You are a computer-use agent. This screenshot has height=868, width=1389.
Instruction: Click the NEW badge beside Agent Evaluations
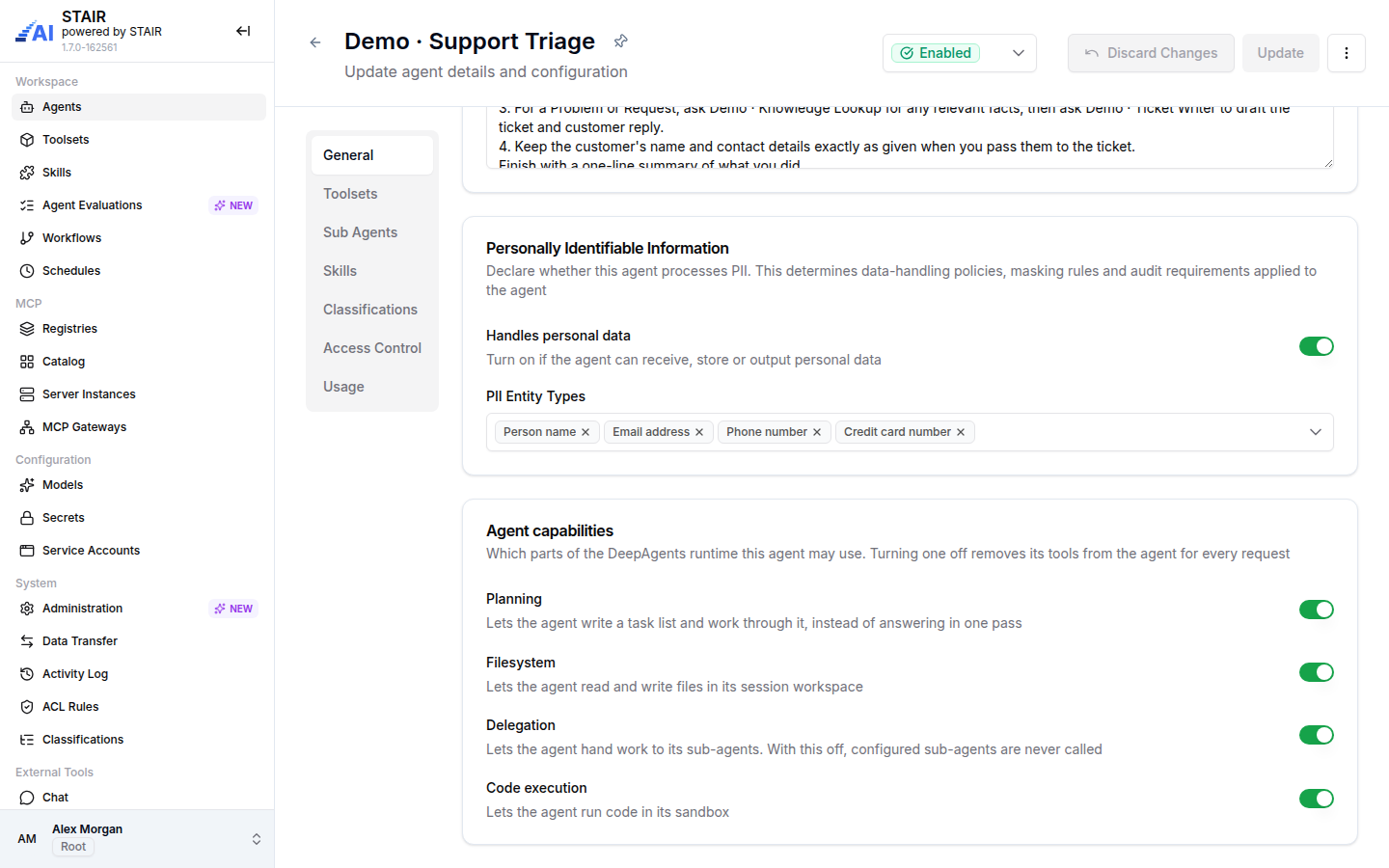(x=233, y=205)
